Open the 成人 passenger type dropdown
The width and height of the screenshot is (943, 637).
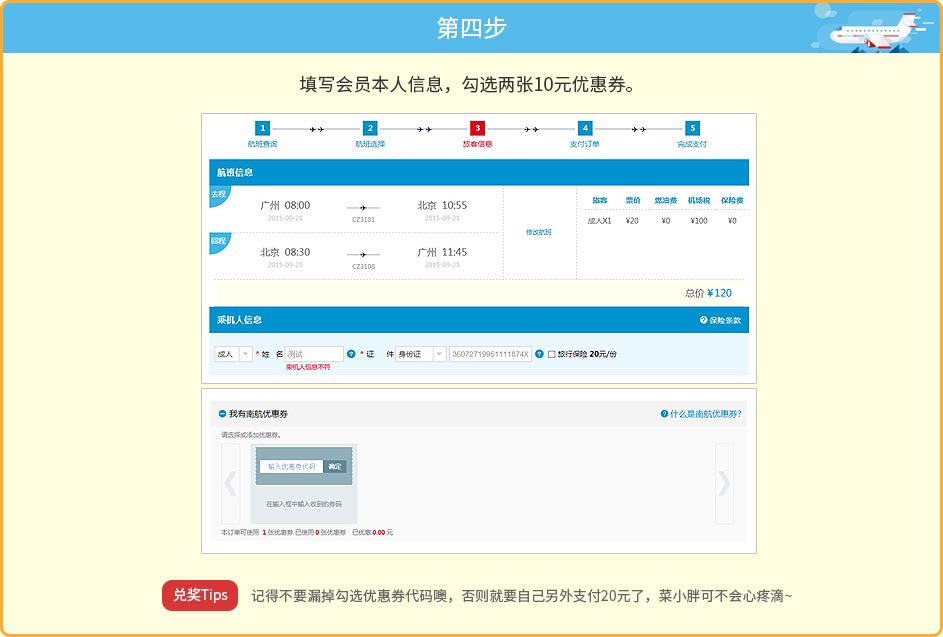[232, 354]
